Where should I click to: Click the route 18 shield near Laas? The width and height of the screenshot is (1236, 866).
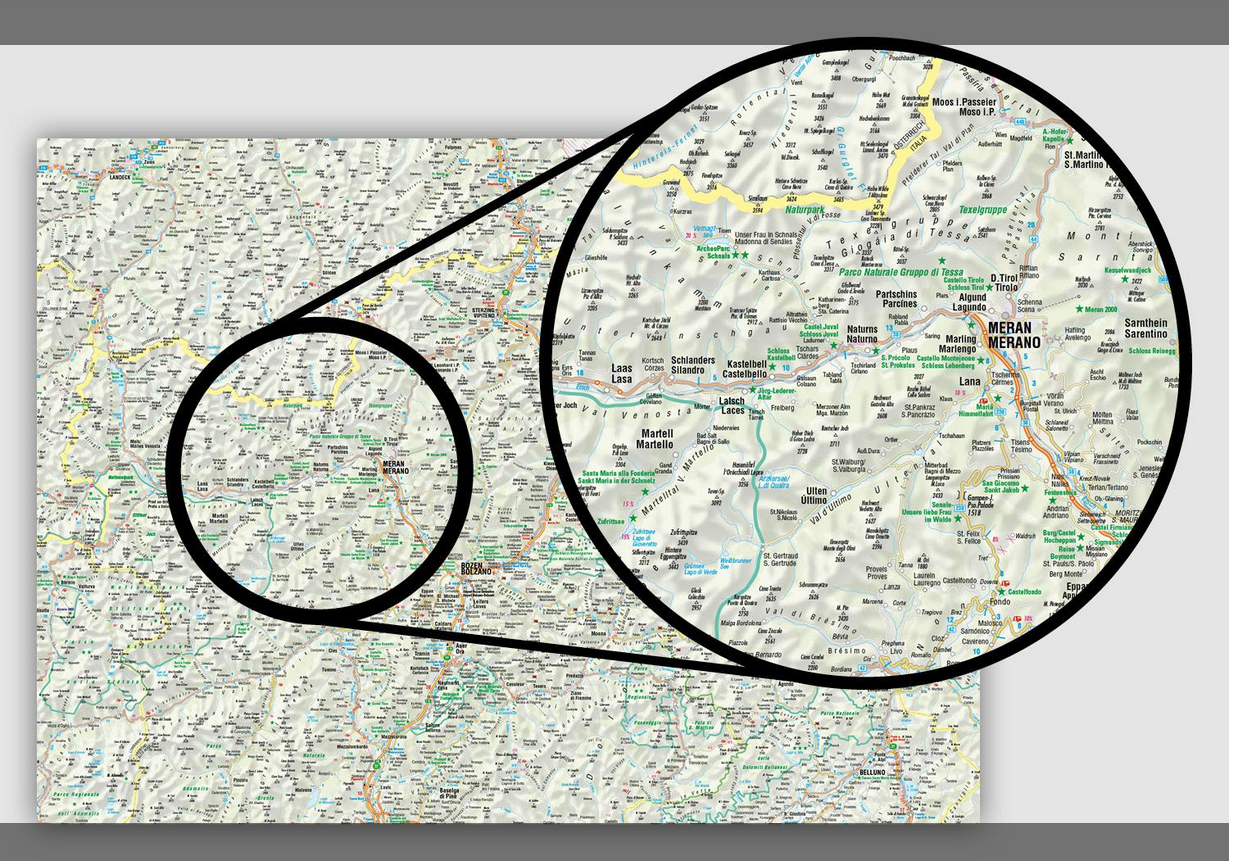coord(579,372)
